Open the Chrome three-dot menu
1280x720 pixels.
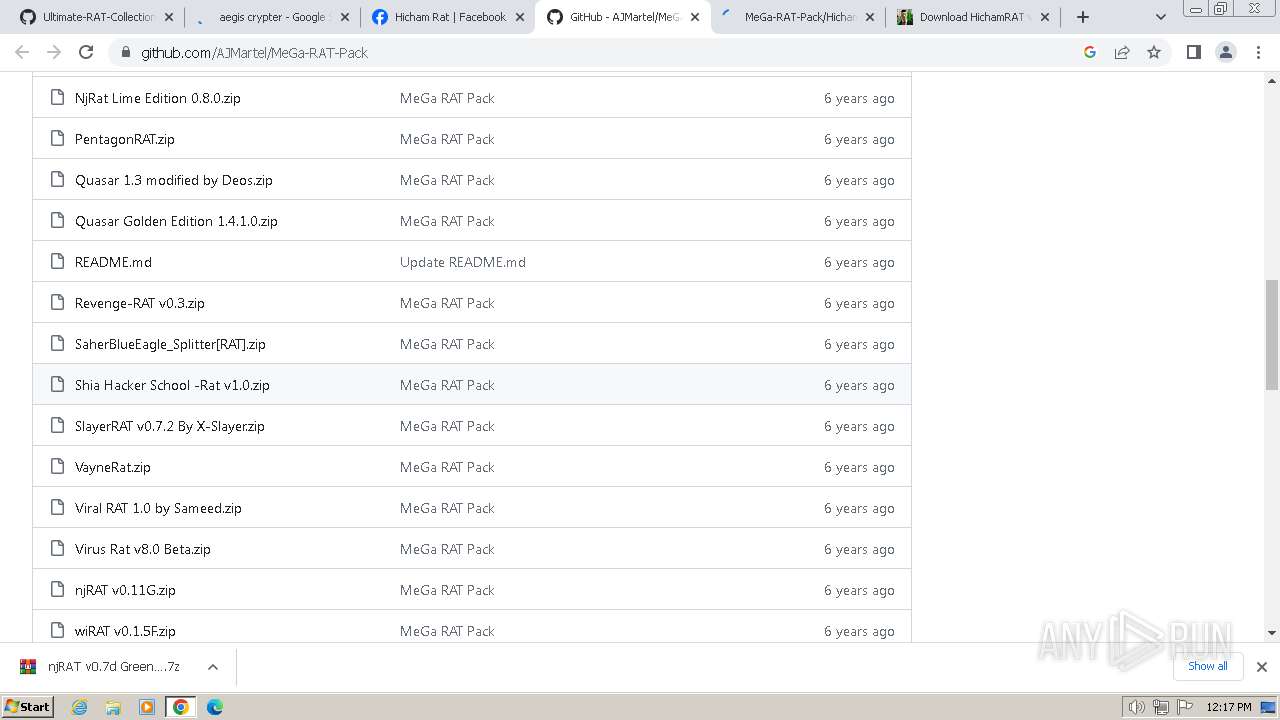[x=1258, y=52]
